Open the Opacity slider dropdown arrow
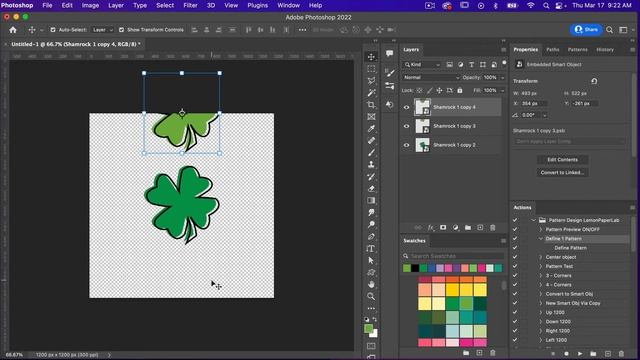Screen dimensions: 640x360 click(503, 78)
